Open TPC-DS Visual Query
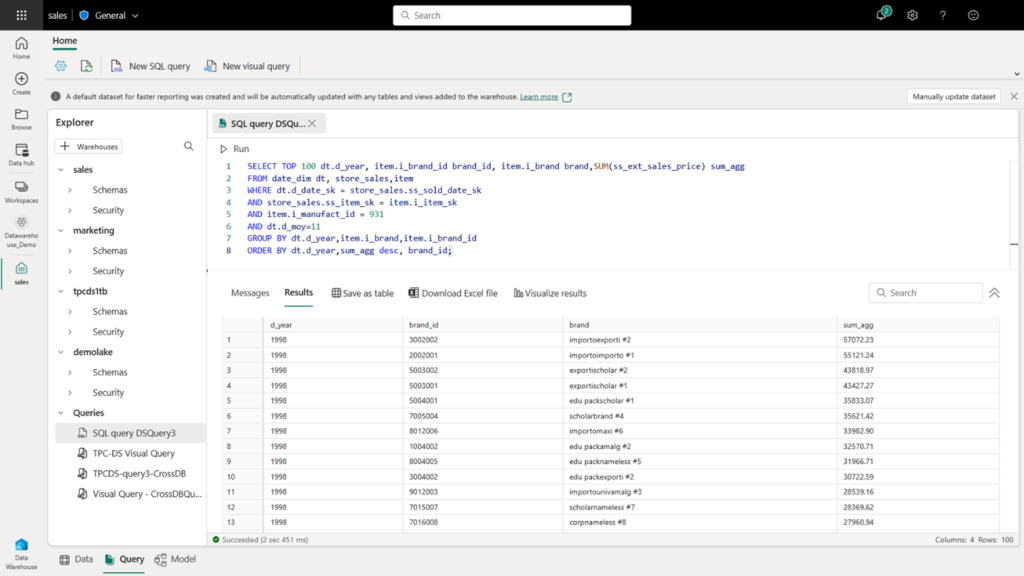This screenshot has height=576, width=1024. (x=131, y=453)
